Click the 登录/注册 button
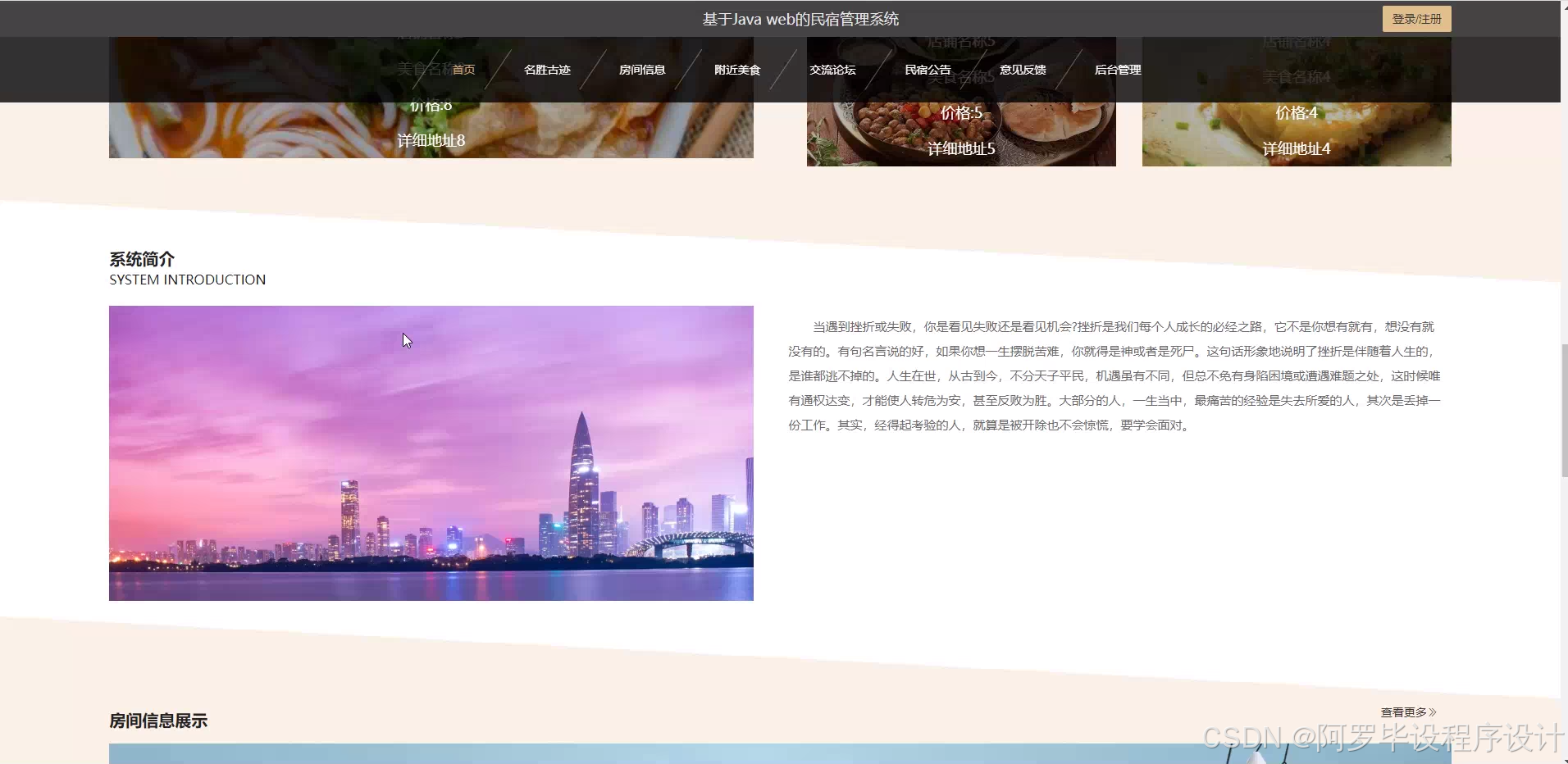 coord(1416,19)
